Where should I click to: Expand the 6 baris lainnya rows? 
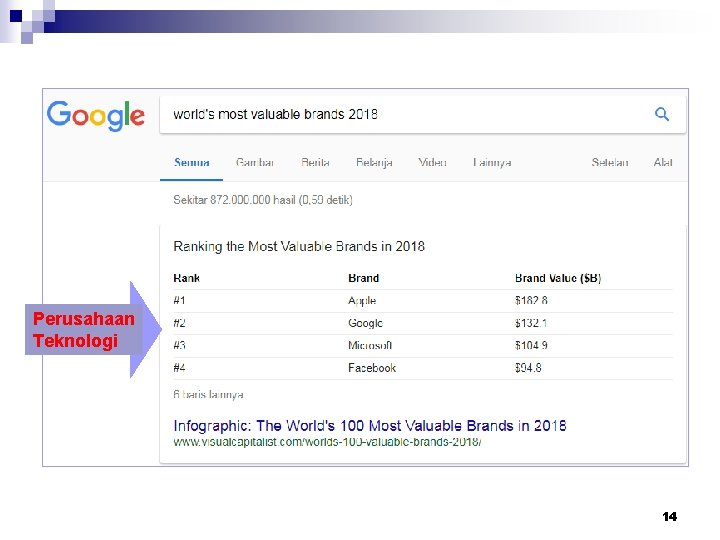click(208, 394)
